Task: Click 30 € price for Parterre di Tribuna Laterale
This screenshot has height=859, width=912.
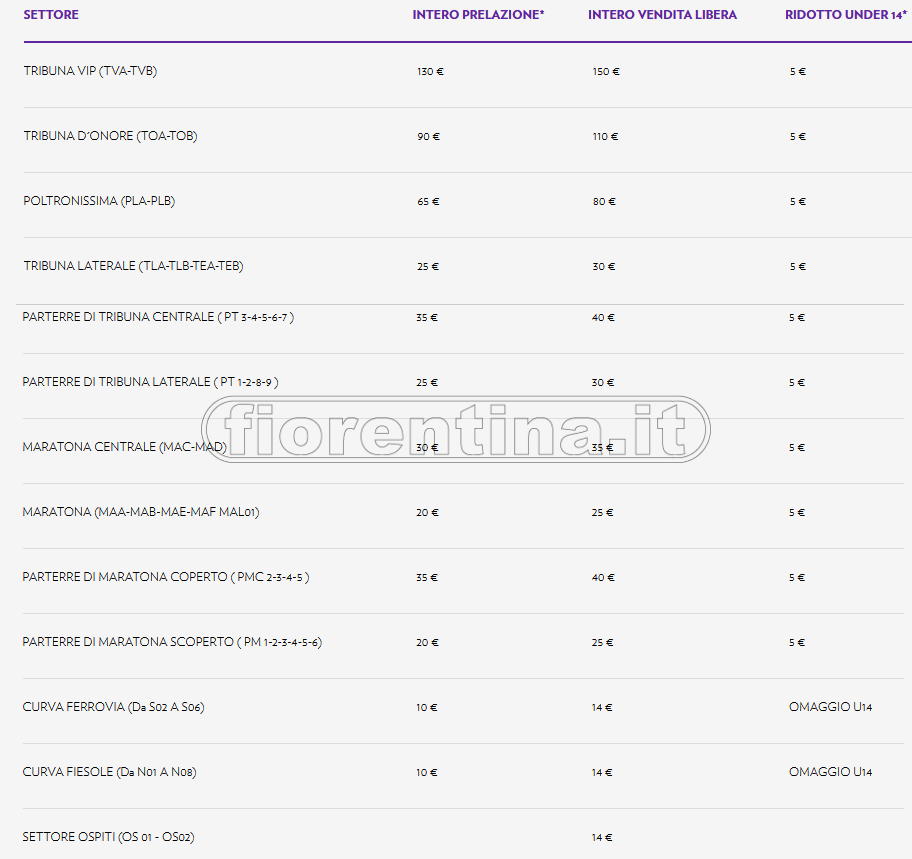Action: coord(603,383)
